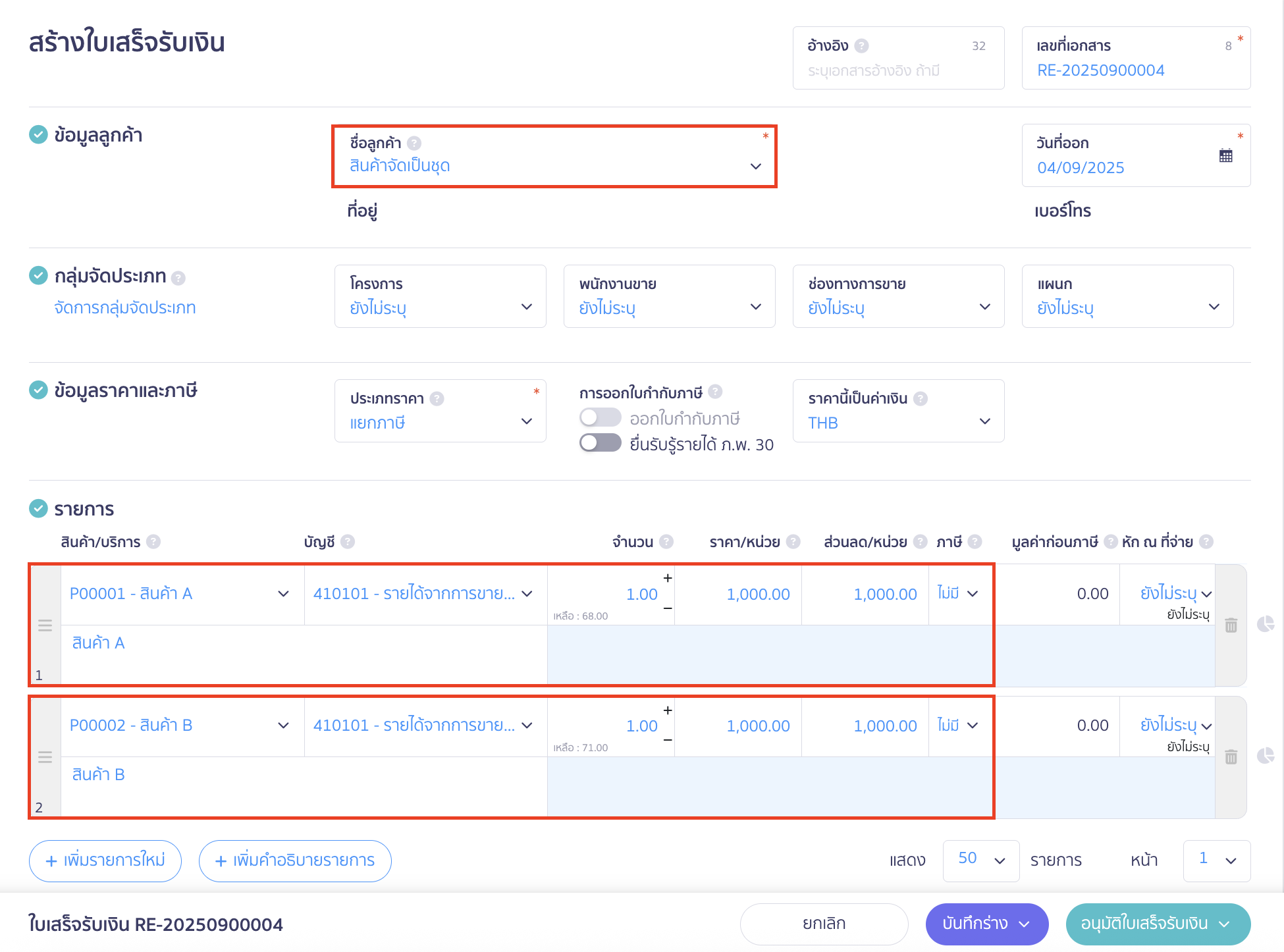Click help icon next to มูลค่าก่อนภาษี header
This screenshot has height=952, width=1284.
tap(1111, 541)
